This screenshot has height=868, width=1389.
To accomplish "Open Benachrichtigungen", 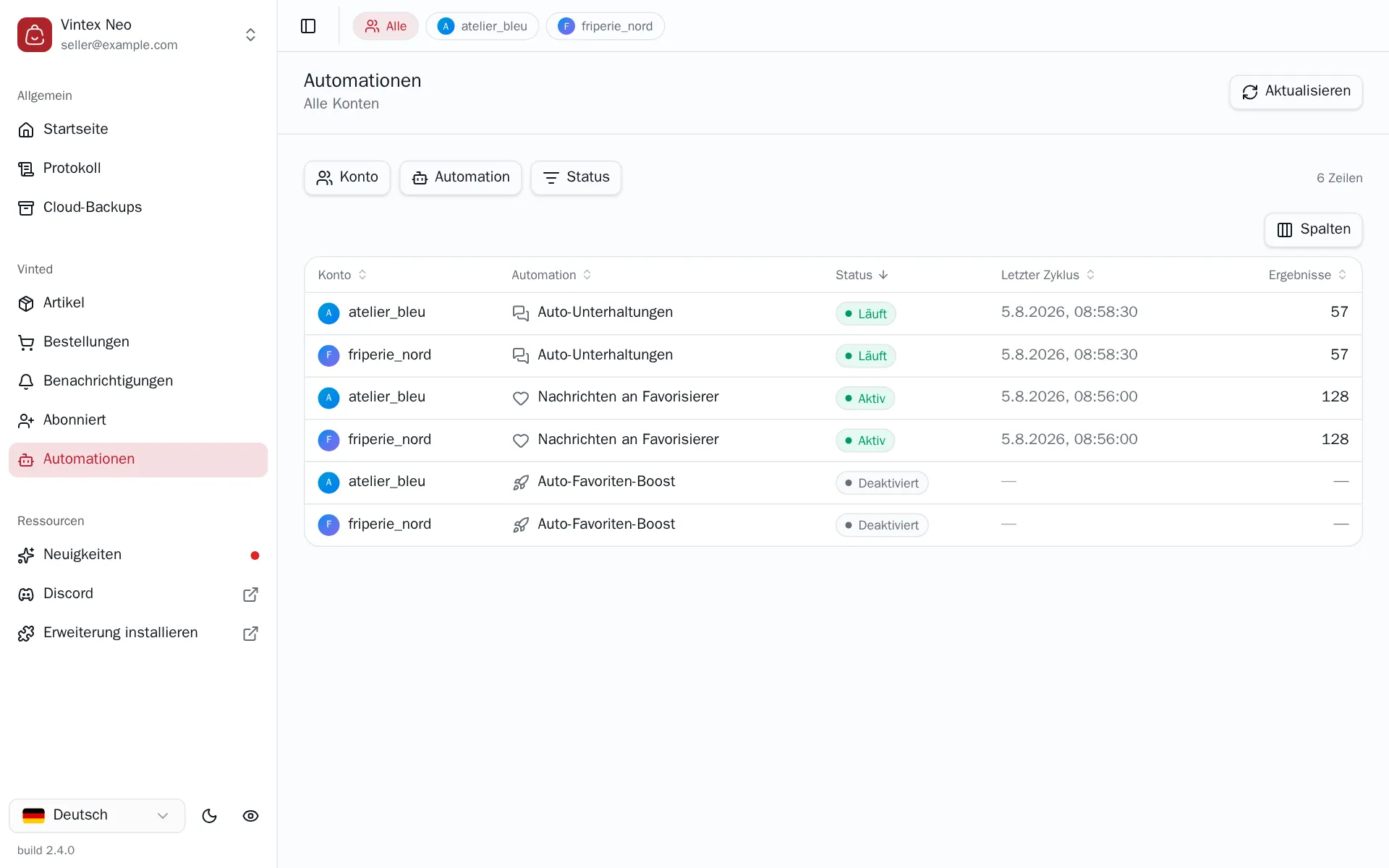I will tap(138, 380).
